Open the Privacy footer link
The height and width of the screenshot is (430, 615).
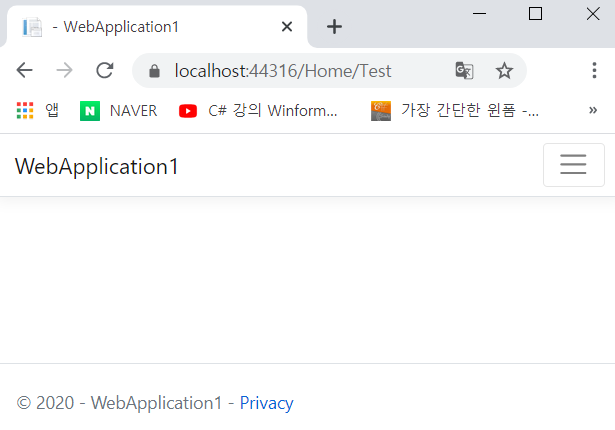(x=266, y=403)
